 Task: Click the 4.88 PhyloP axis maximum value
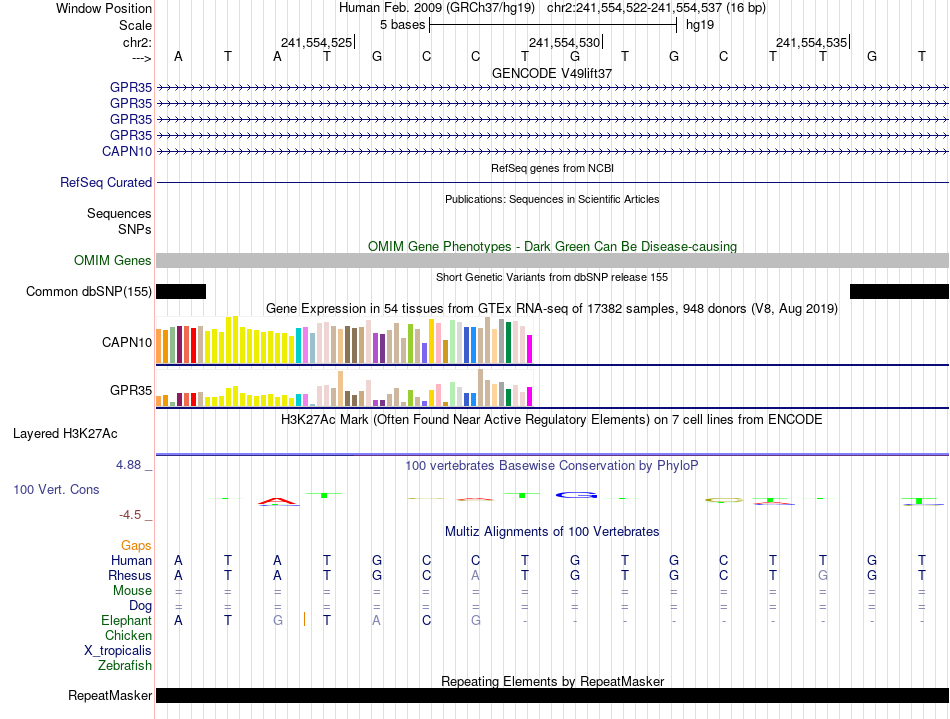point(128,465)
